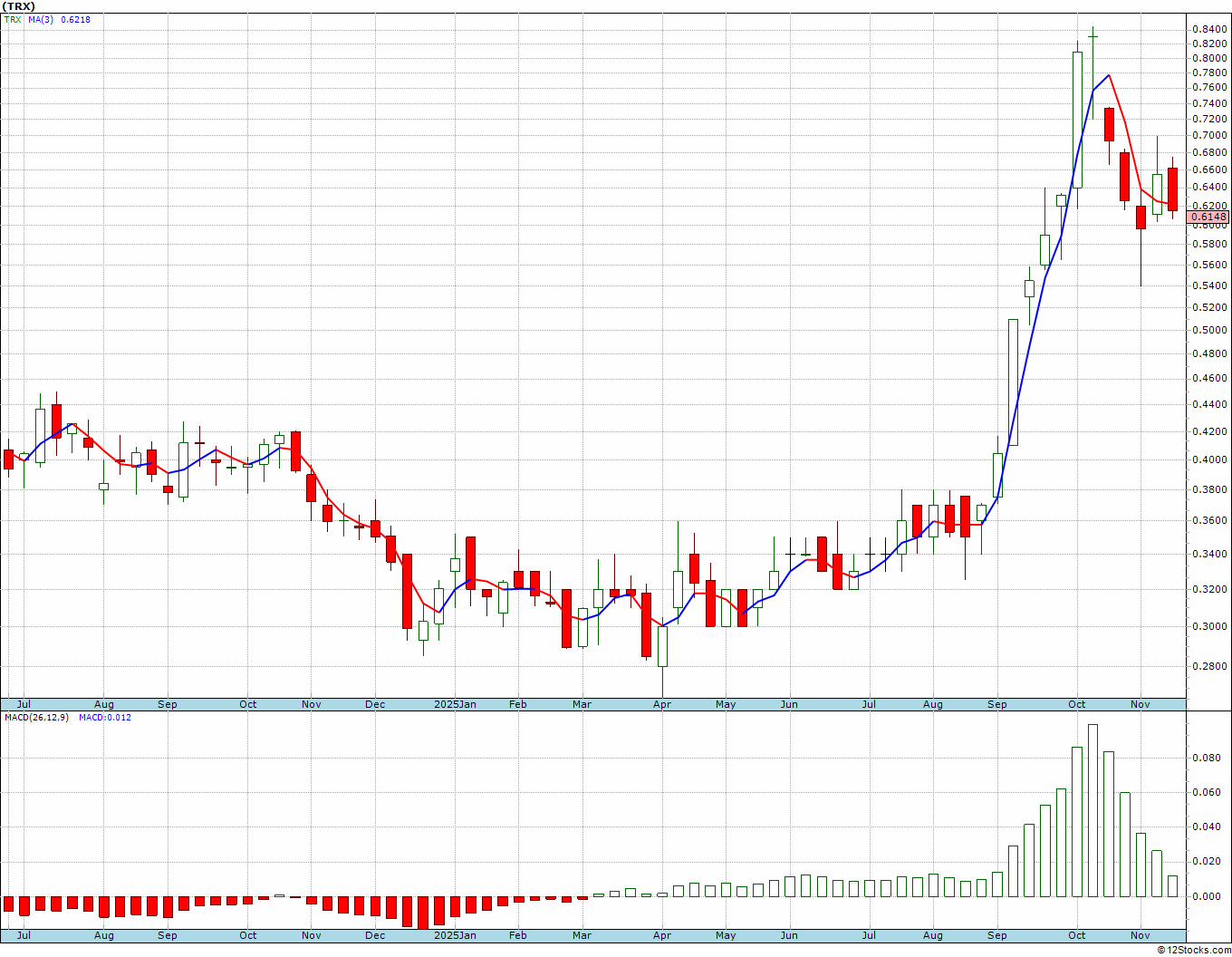1232x957 pixels.
Task: Pick the 0.7800 price axis label
Action: tap(1209, 72)
